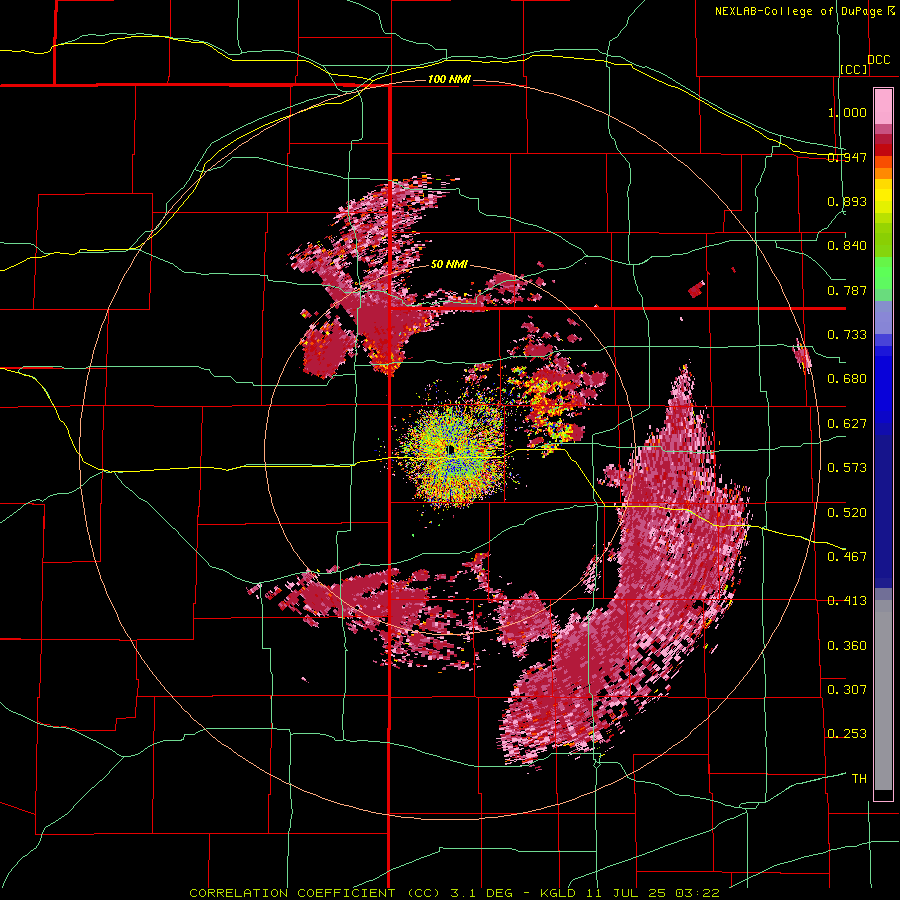Click the DCC label above the color bar
900x900 pixels.
(x=879, y=60)
